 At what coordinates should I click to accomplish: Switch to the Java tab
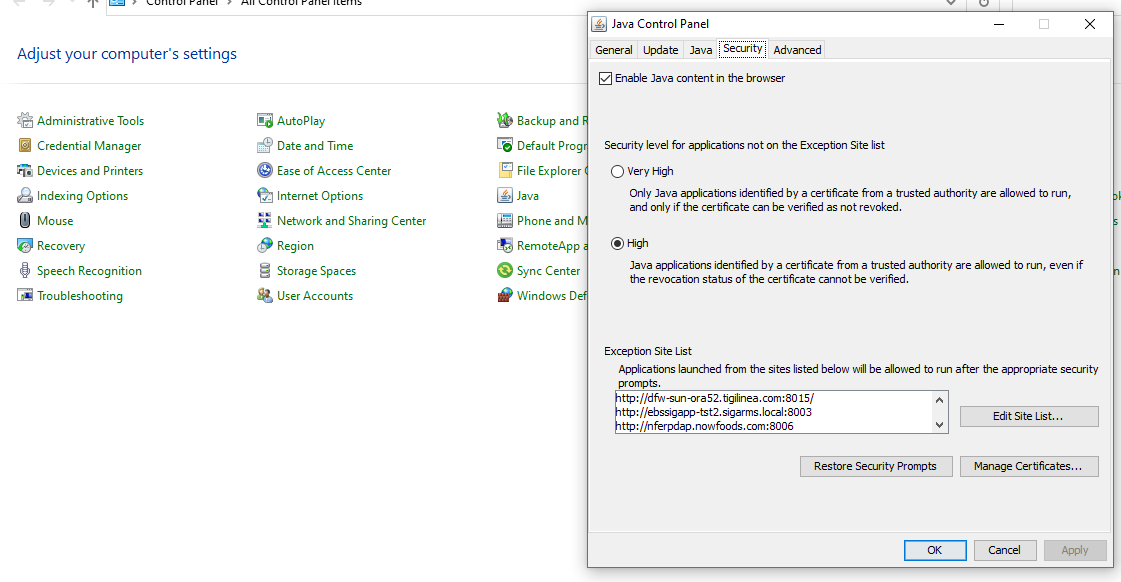701,50
